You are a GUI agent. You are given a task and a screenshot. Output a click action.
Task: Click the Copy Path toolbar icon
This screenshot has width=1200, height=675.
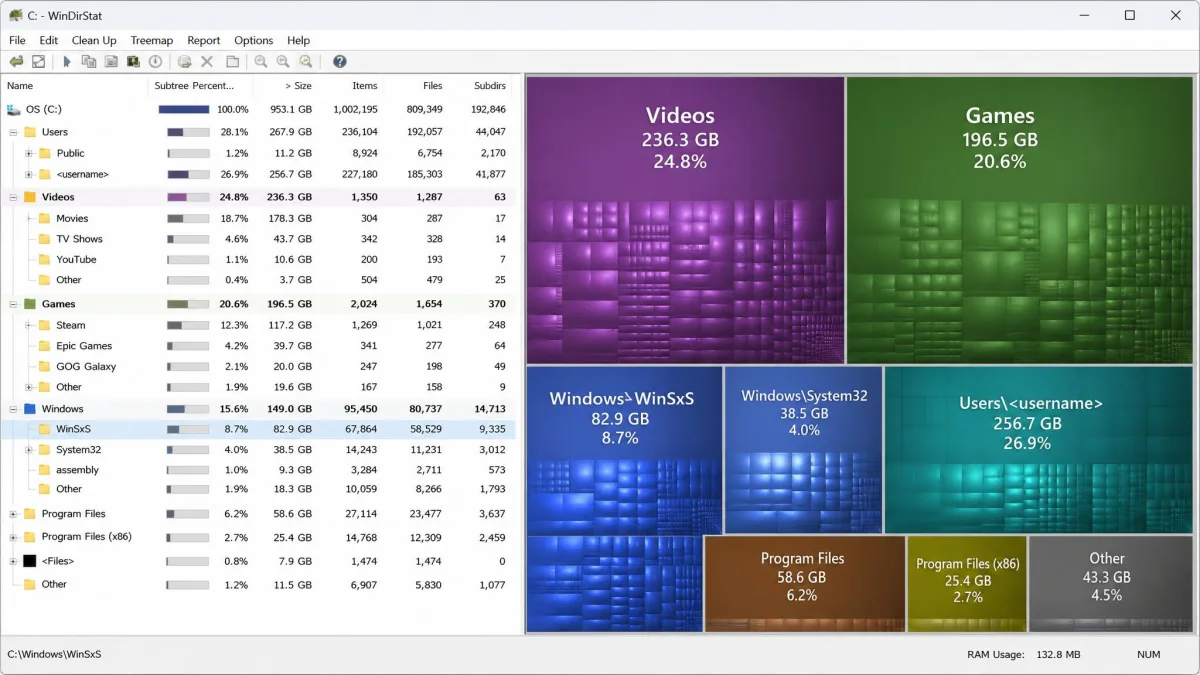click(x=89, y=62)
